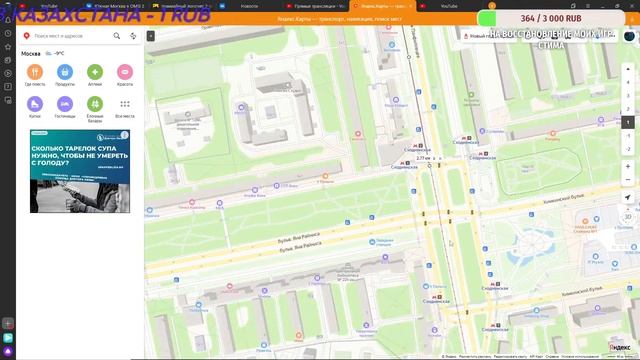Screen dimensions: 640x360
Task: Click the browser menu hamburger icon
Action: tap(588, 6)
